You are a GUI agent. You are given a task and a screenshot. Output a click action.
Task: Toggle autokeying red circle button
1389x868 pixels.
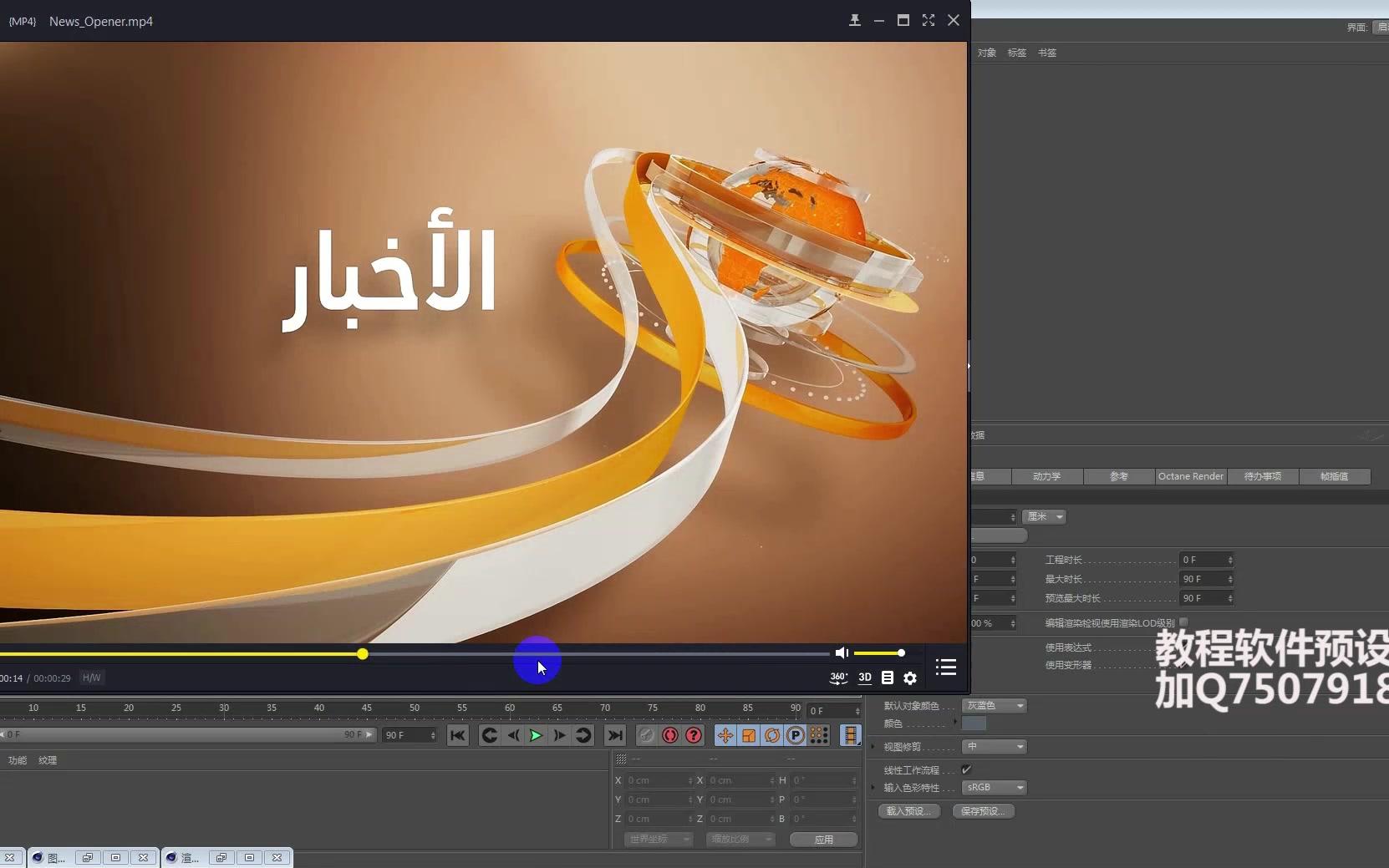pos(669,735)
